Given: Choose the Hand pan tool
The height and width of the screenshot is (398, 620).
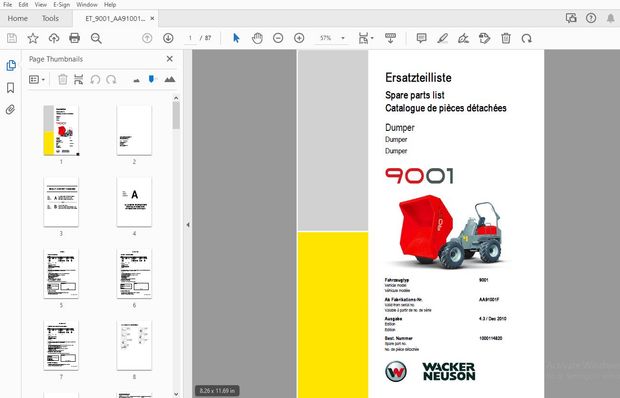Looking at the screenshot, I should 257,38.
